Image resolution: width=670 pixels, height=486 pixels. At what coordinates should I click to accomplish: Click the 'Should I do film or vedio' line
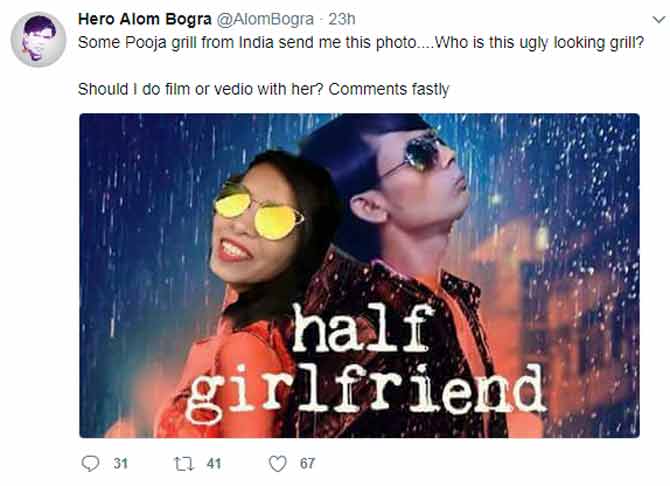[263, 89]
